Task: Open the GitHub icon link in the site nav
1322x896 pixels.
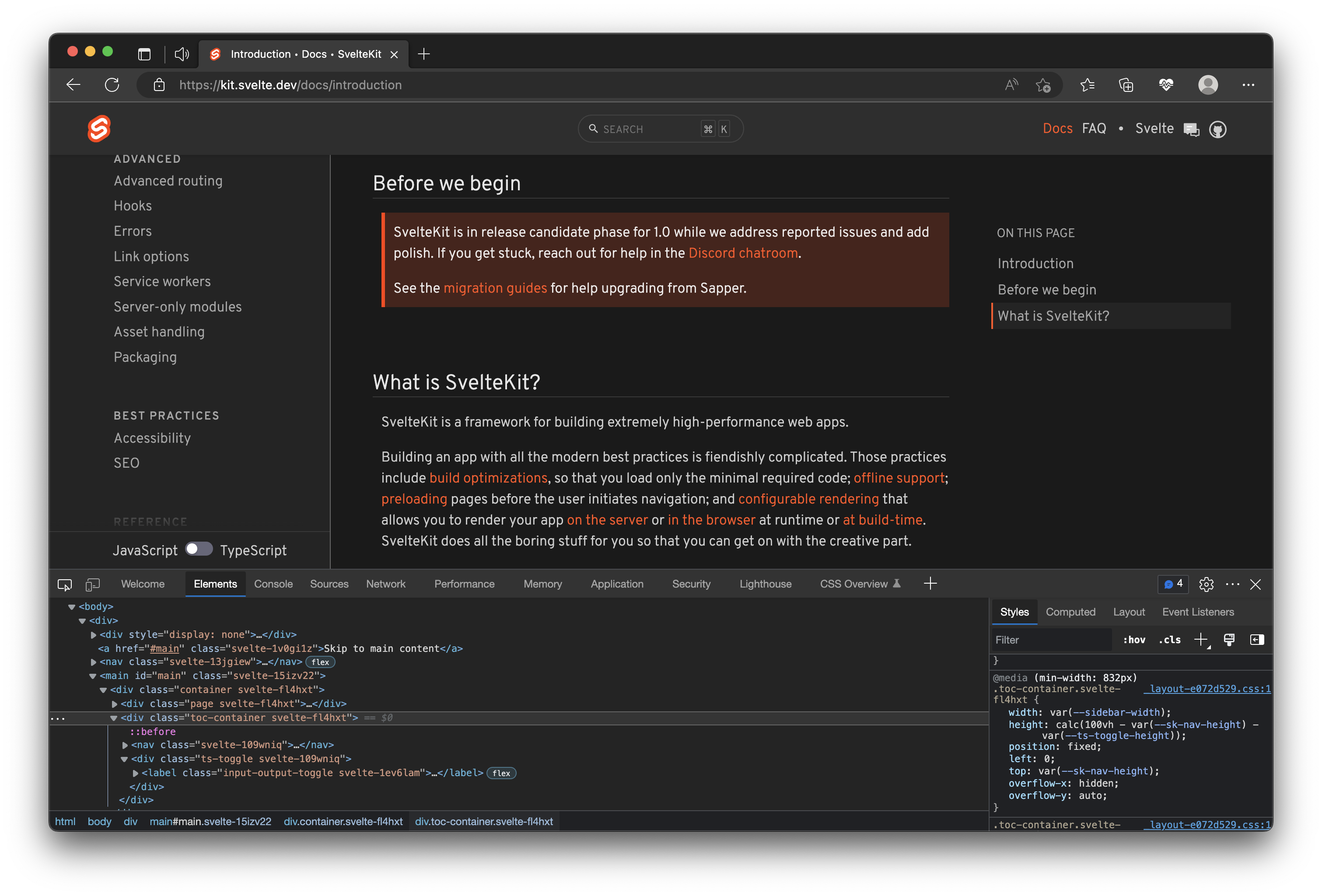Action: click(x=1217, y=129)
